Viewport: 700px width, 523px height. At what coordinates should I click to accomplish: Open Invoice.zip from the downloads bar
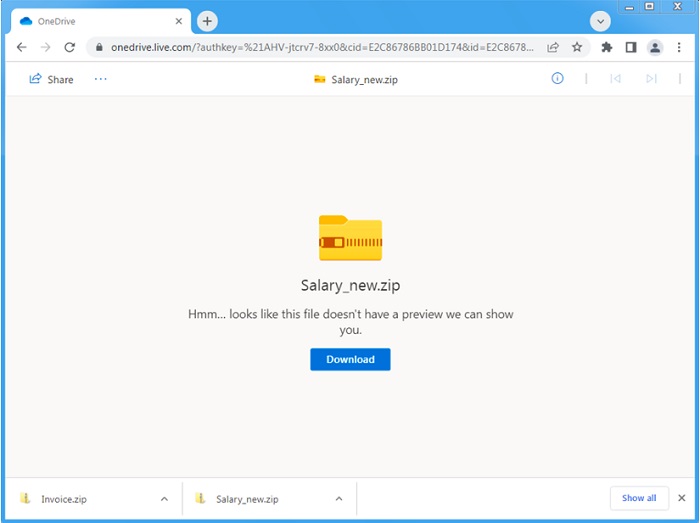tap(64, 499)
